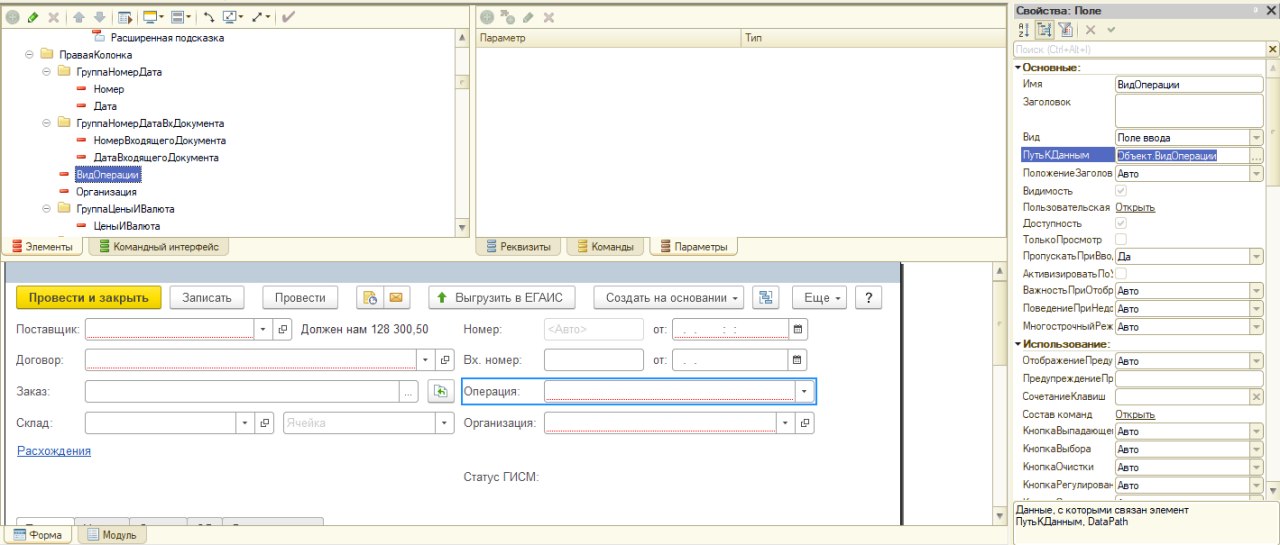Click the cancel X icon in properties toolbar

[x=1090, y=30]
